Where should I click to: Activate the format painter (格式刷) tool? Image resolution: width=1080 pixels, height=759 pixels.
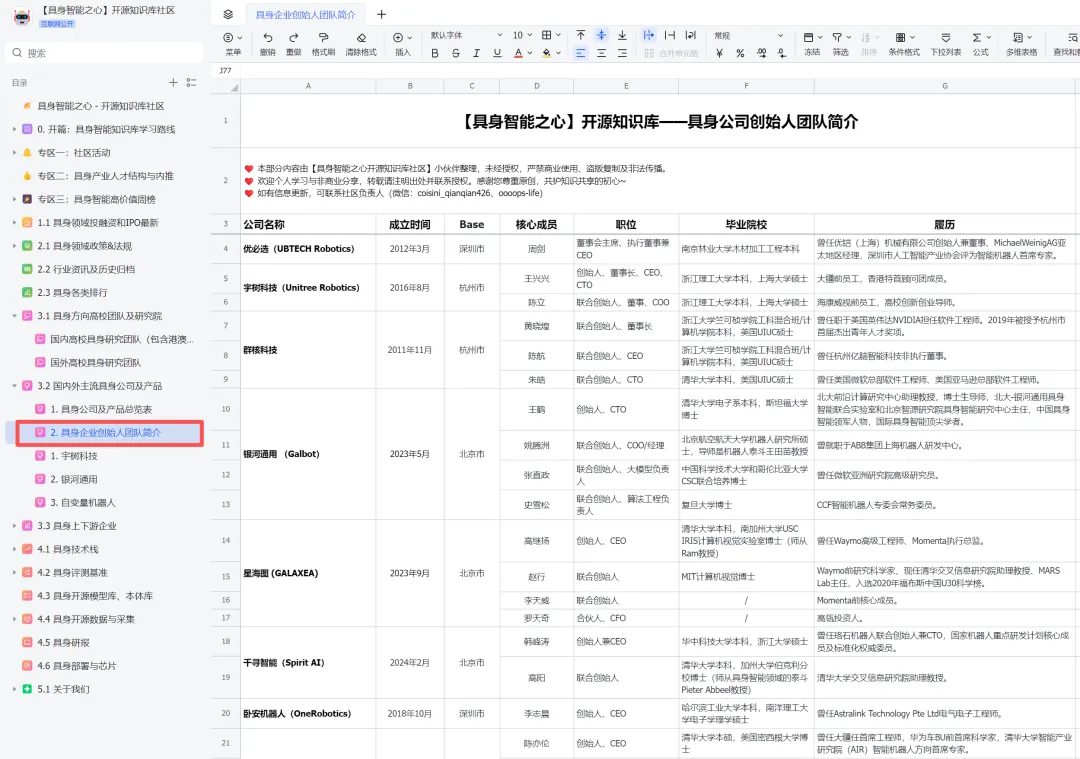[323, 37]
